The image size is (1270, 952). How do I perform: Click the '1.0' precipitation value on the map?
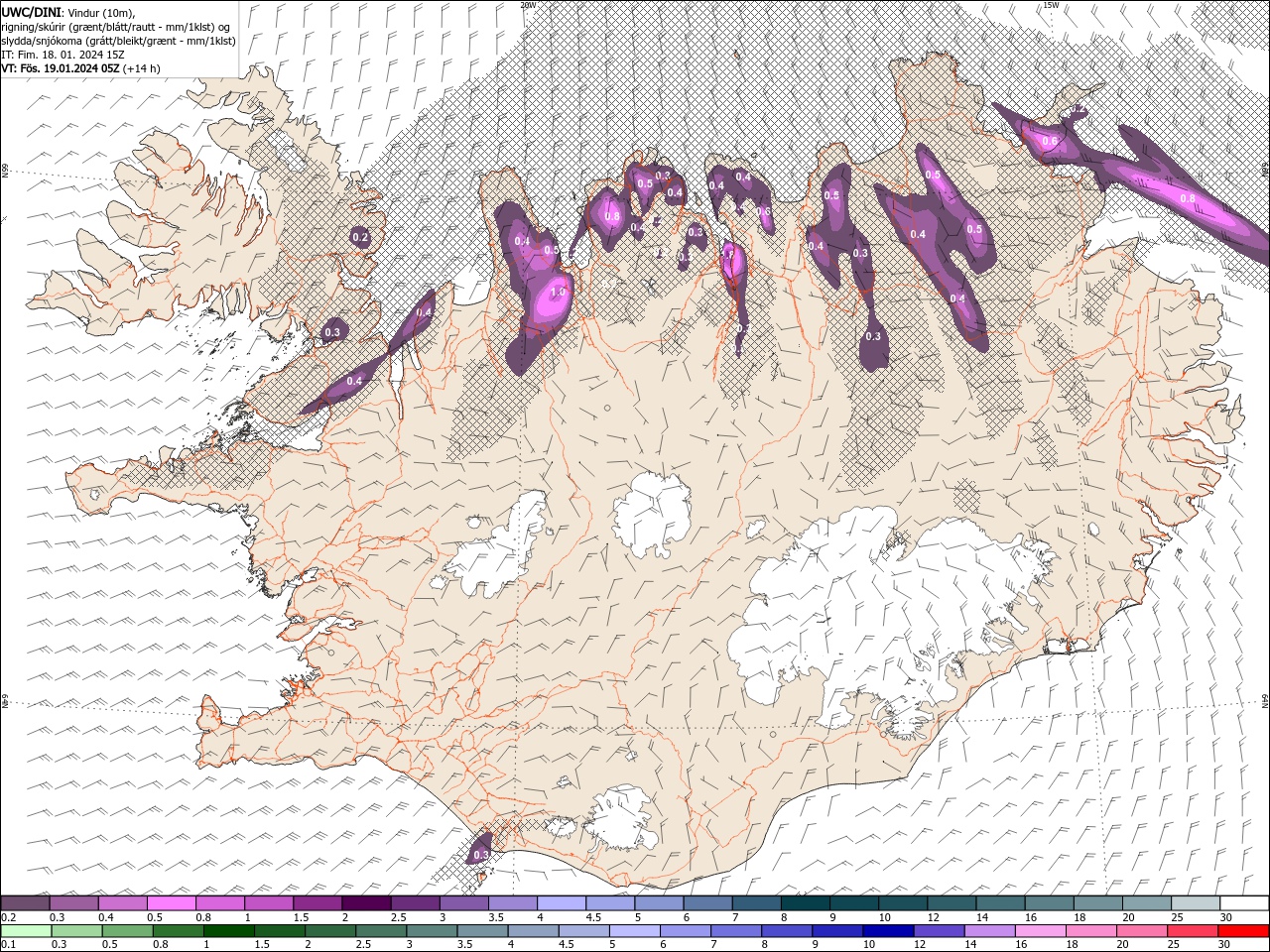pos(558,293)
